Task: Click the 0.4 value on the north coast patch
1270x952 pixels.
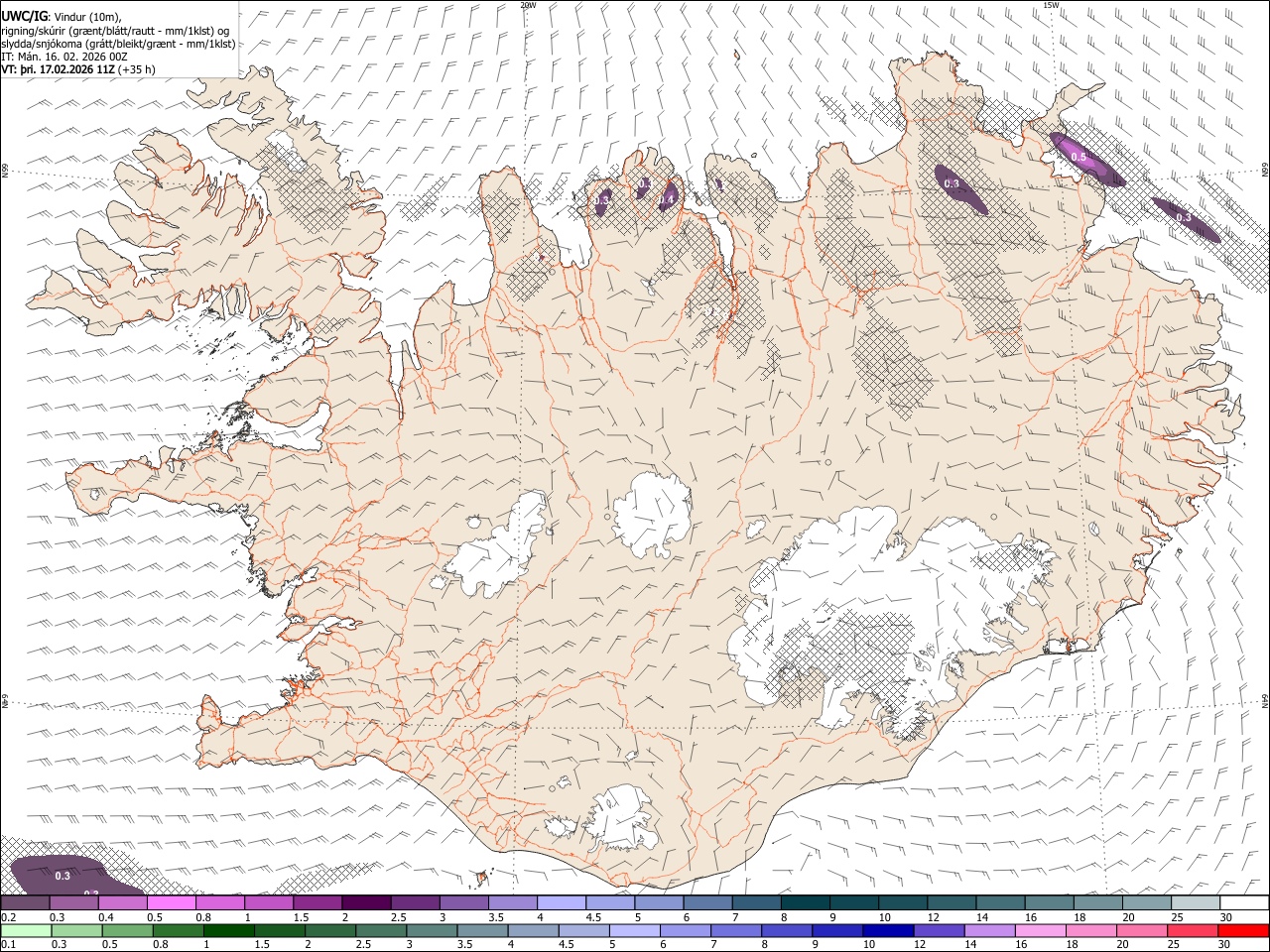Action: (667, 199)
